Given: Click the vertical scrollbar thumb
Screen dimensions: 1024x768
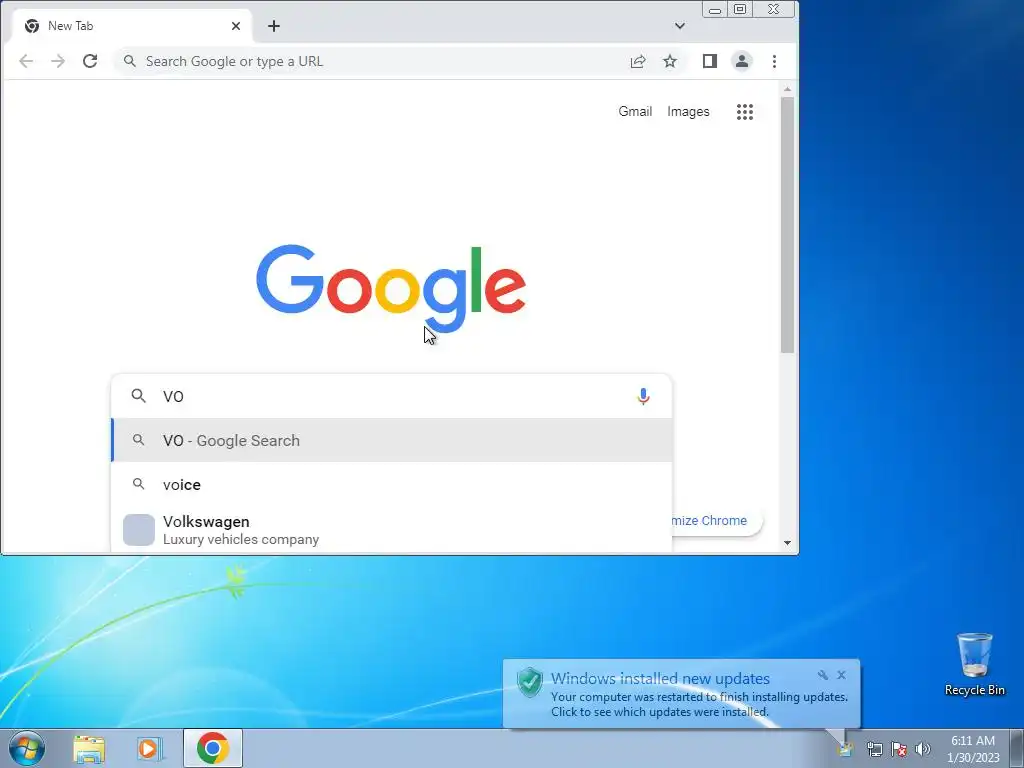Looking at the screenshot, I should click(x=787, y=225).
